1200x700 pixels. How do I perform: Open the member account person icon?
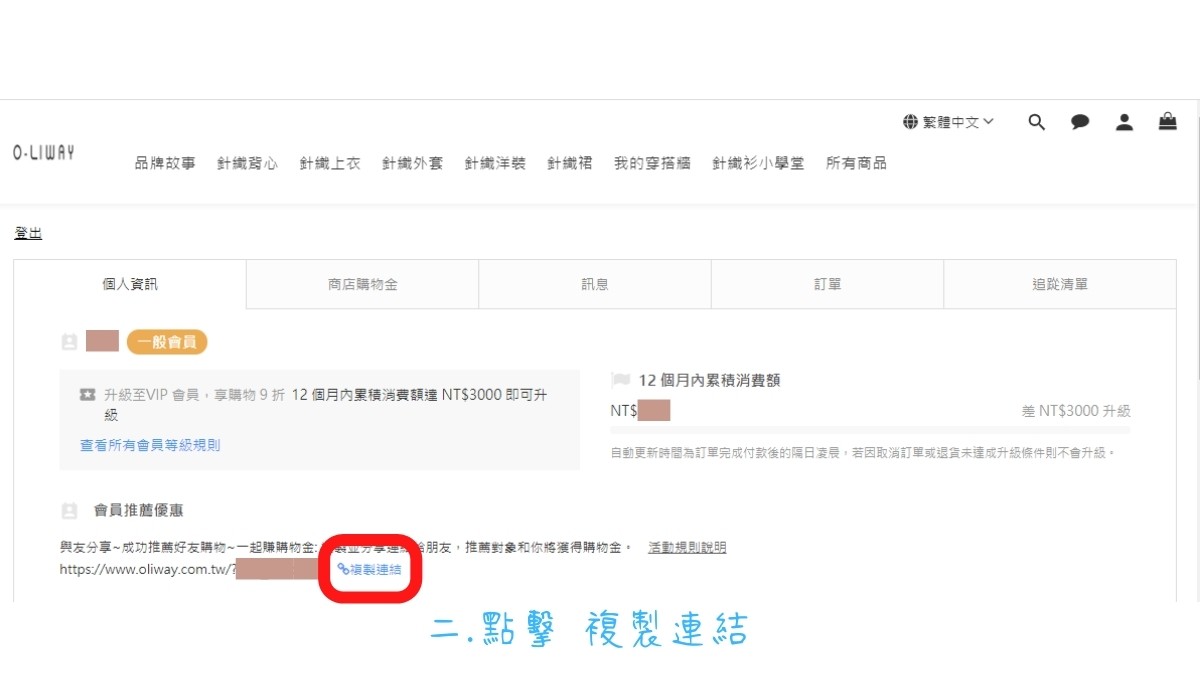(1124, 122)
